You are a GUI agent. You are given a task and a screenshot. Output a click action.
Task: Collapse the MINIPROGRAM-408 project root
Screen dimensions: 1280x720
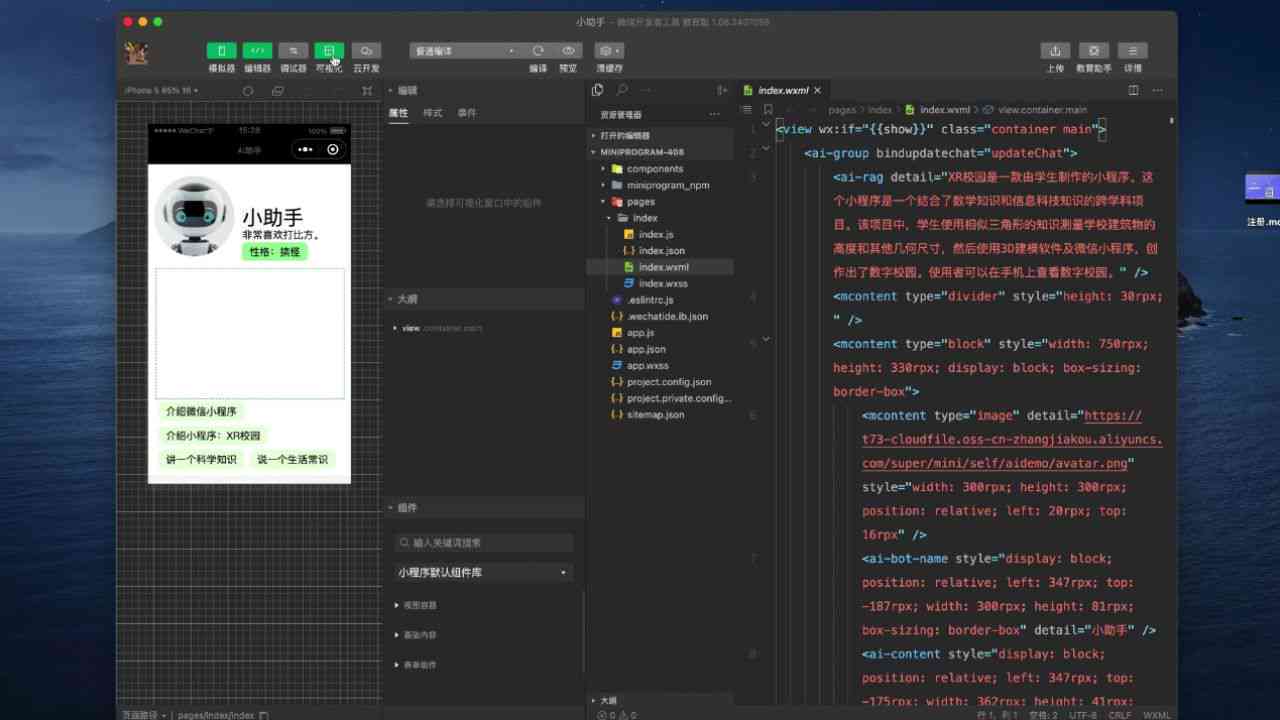coord(660,152)
